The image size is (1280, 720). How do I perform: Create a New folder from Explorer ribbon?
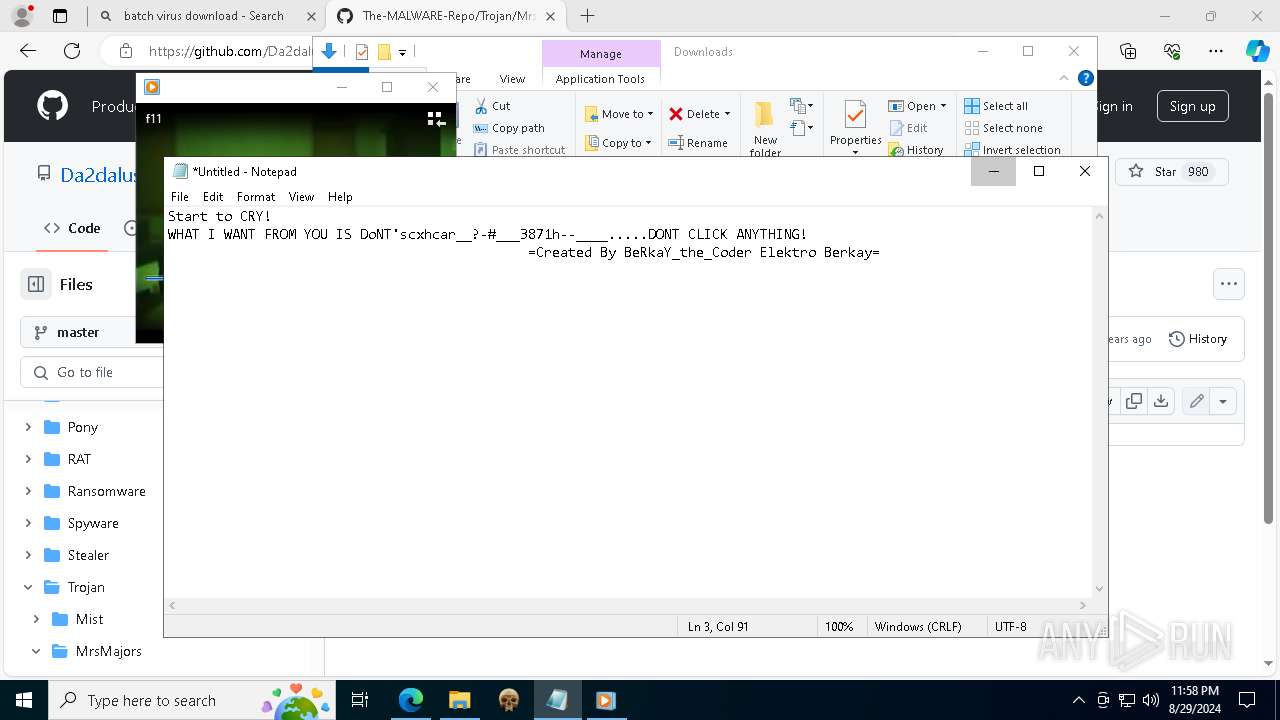[765, 129]
